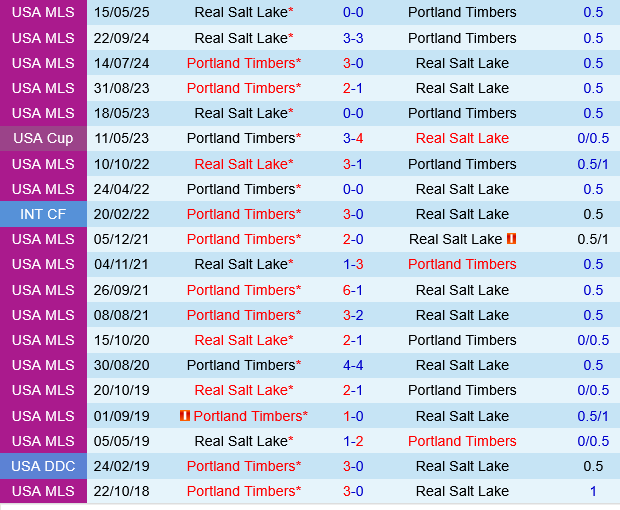620x510 pixels.
Task: Open the 3-4 score in USA Cup row
Action: [353, 138]
